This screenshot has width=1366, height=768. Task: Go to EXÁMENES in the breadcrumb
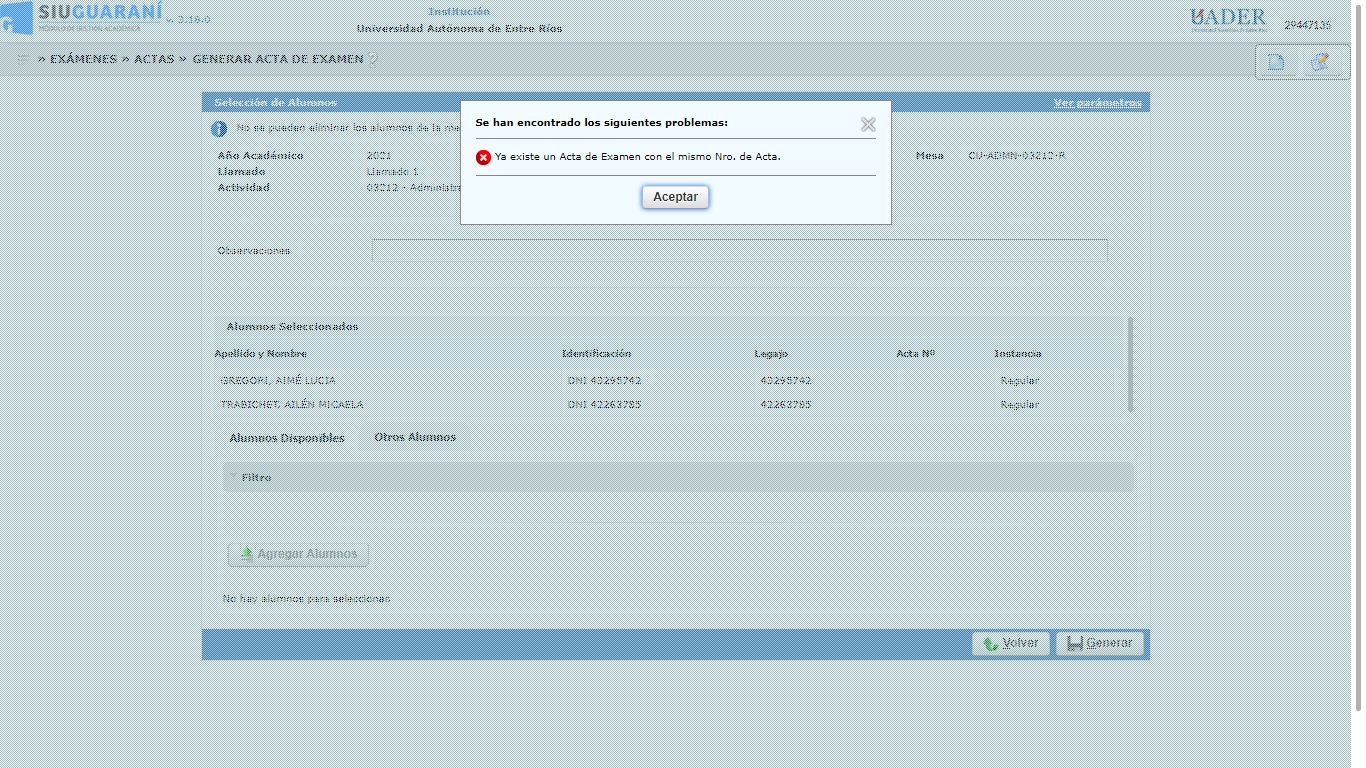point(83,59)
